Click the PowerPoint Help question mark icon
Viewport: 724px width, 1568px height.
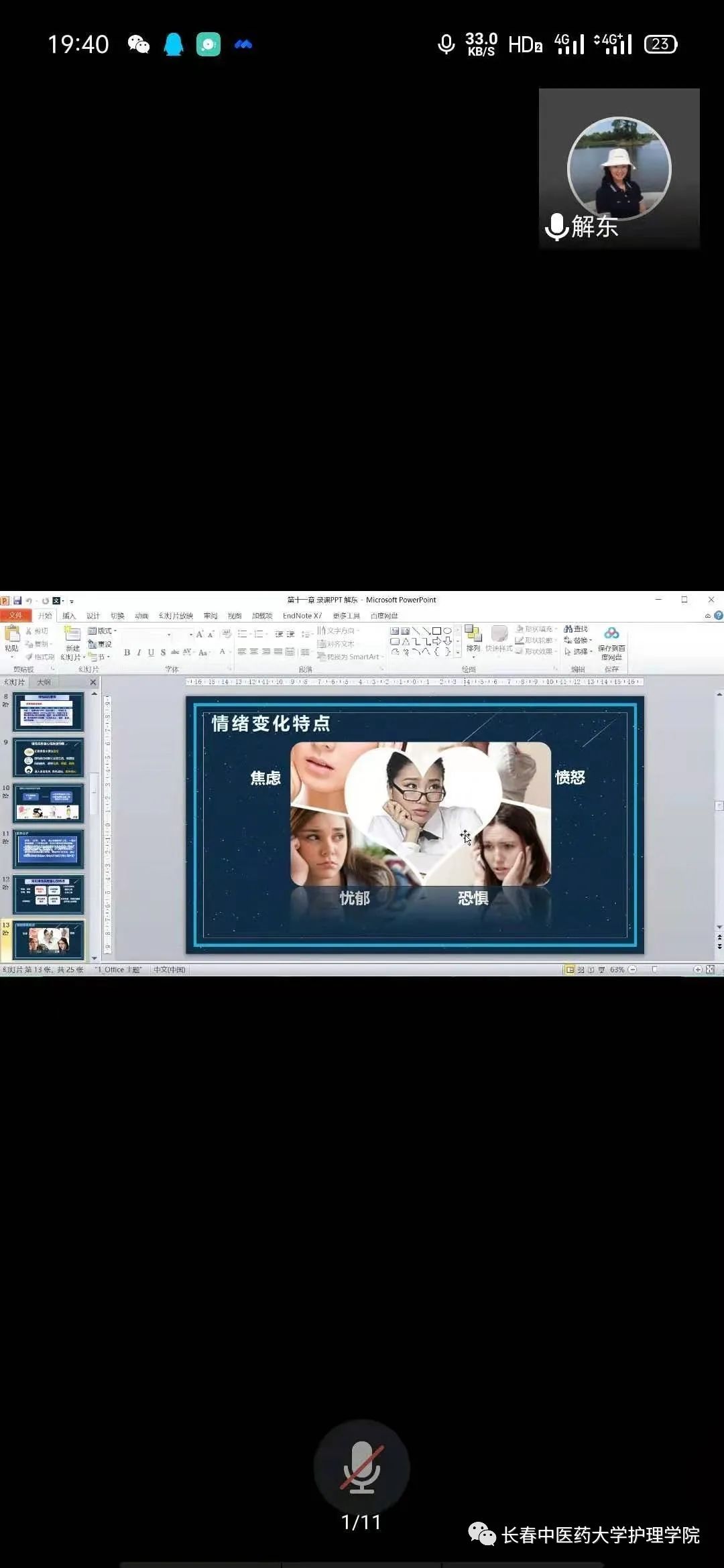(719, 616)
